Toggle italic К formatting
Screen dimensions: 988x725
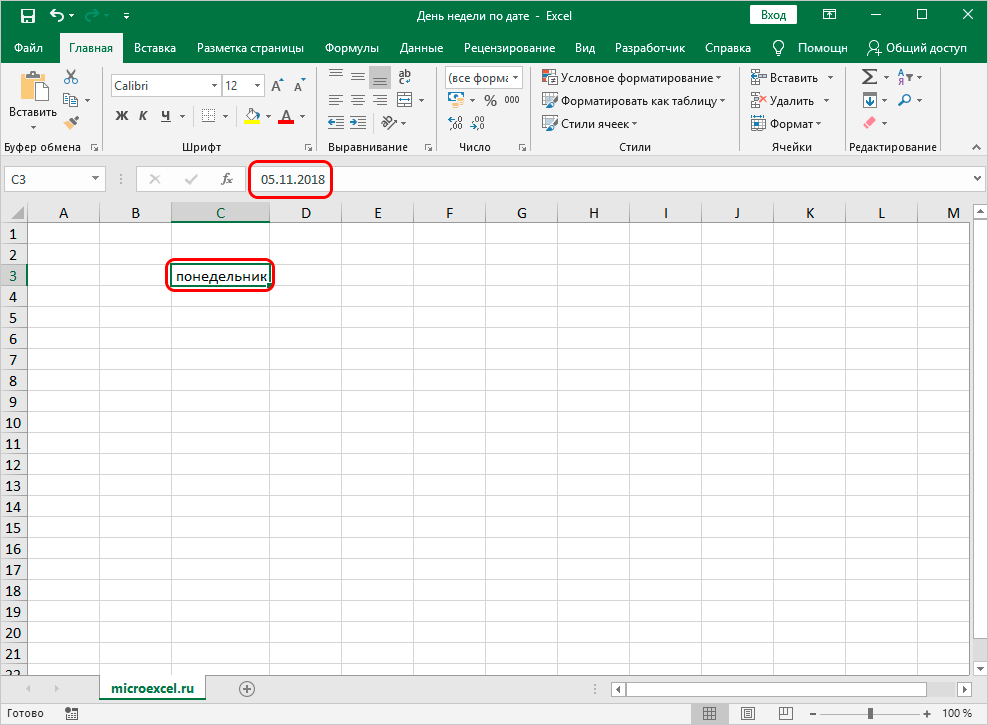coord(144,116)
